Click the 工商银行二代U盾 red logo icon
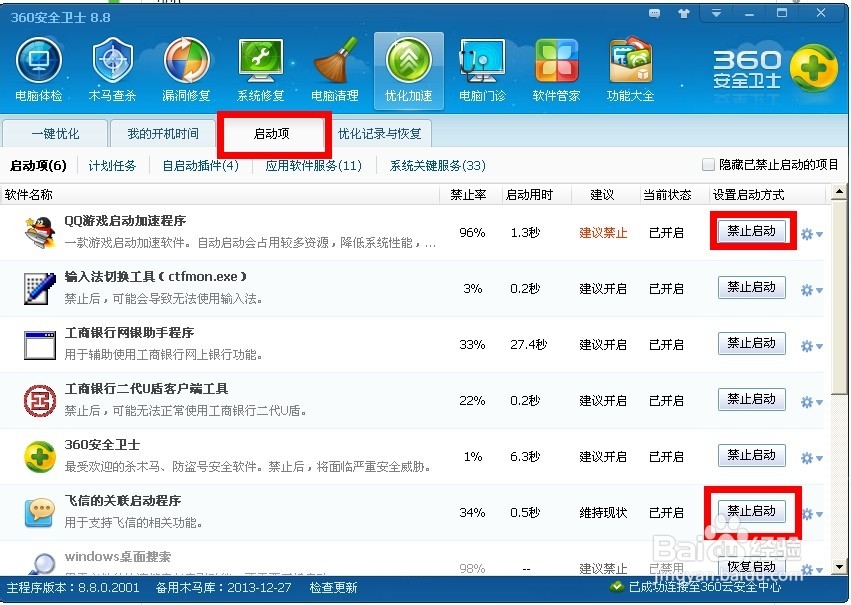Image resolution: width=851 pixels, height=605 pixels. (40, 401)
